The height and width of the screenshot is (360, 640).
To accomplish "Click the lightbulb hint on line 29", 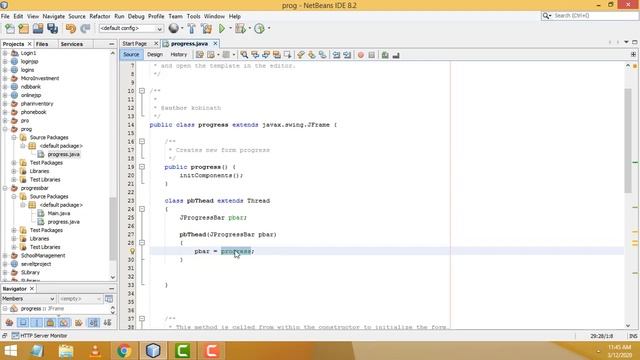I will 132,251.
